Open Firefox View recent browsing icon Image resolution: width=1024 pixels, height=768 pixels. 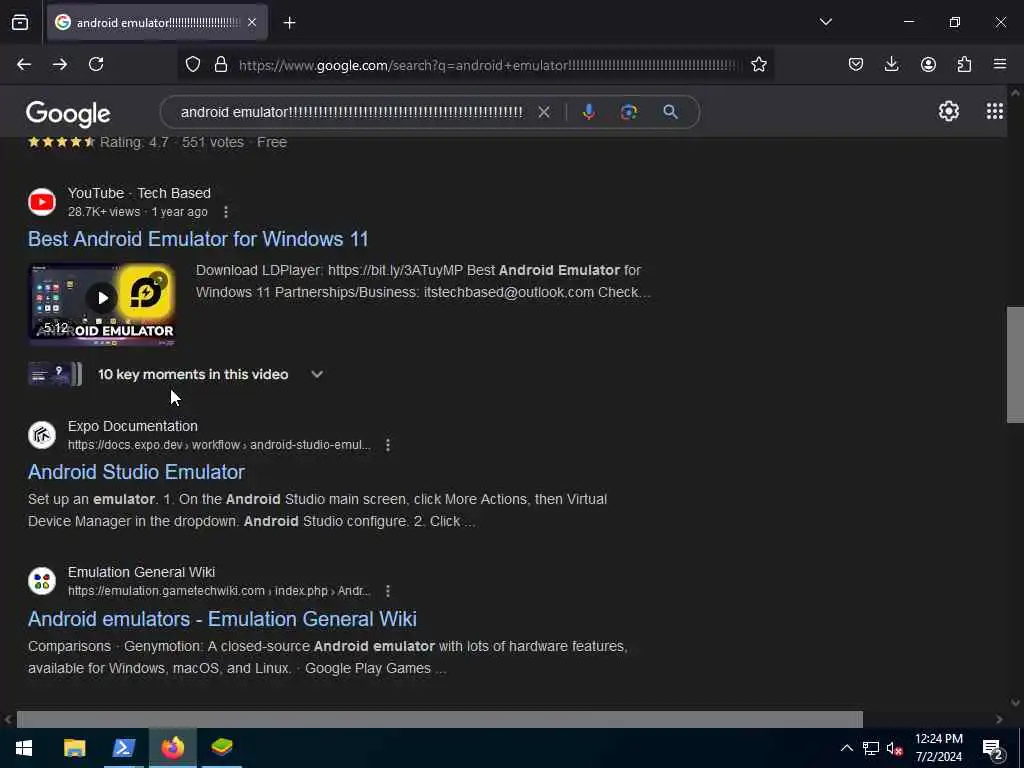tap(20, 23)
